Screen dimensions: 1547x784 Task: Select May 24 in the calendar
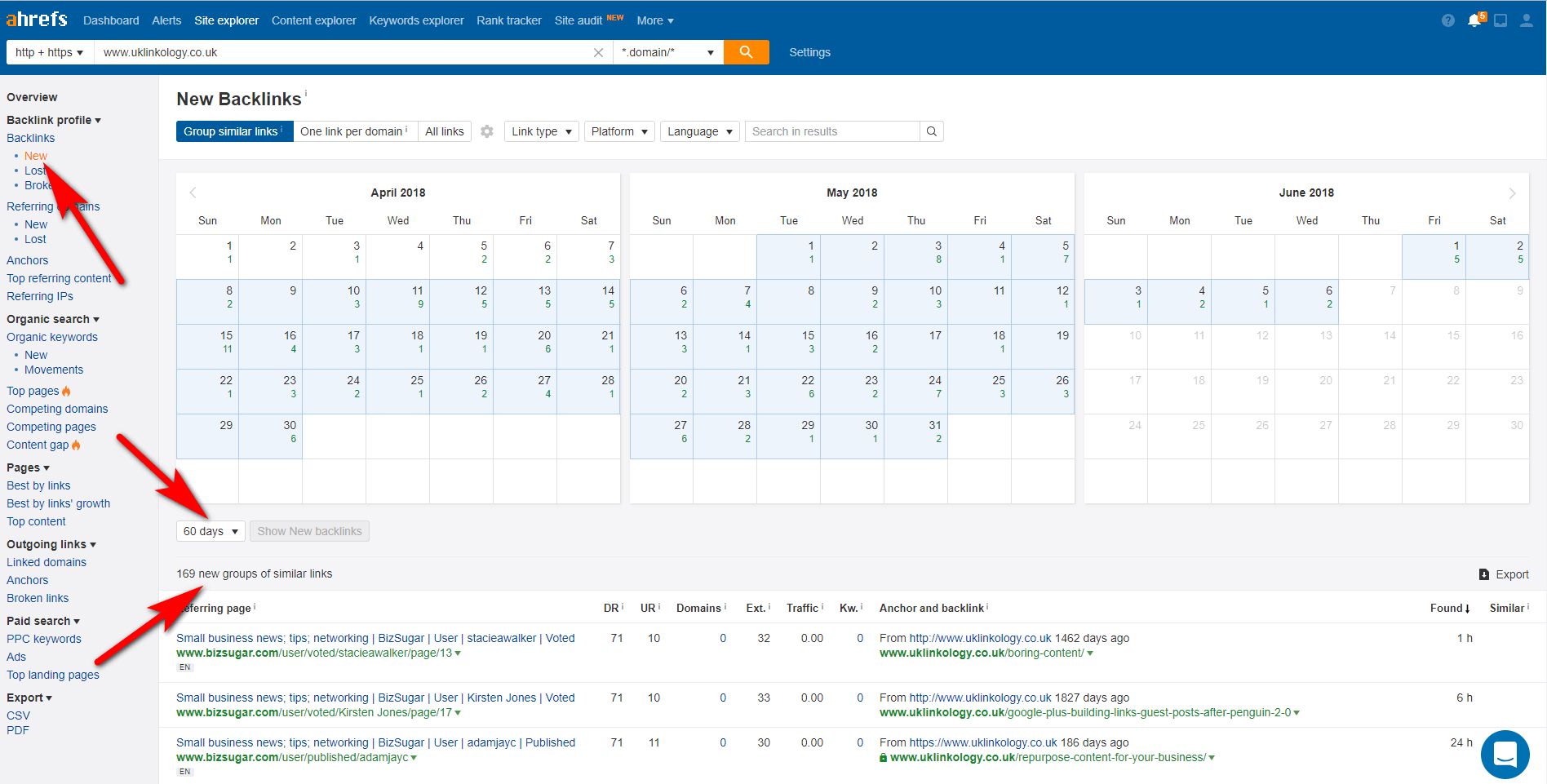916,392
